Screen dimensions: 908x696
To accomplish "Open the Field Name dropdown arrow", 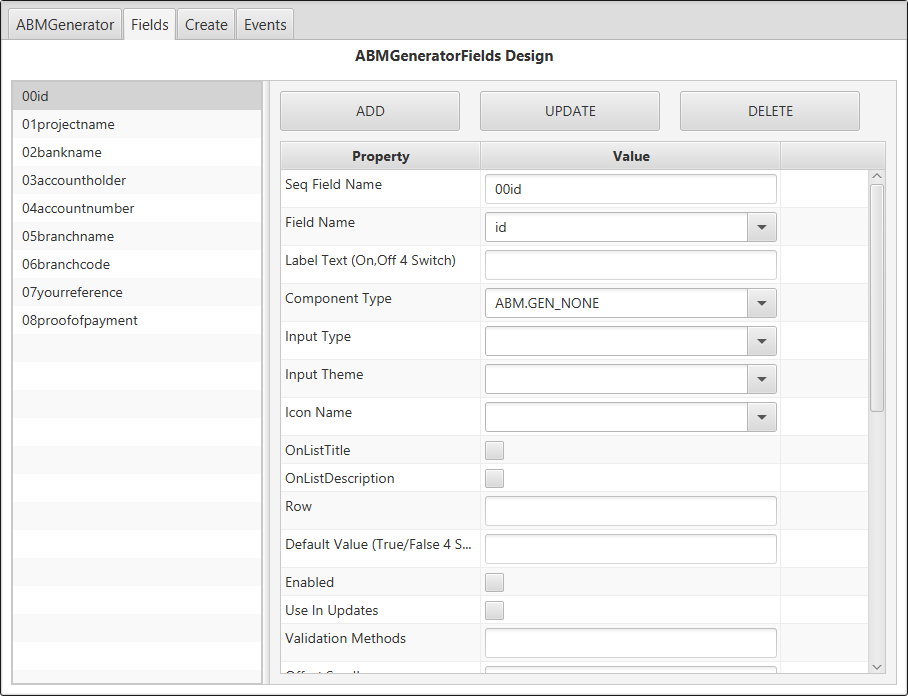I will [762, 227].
